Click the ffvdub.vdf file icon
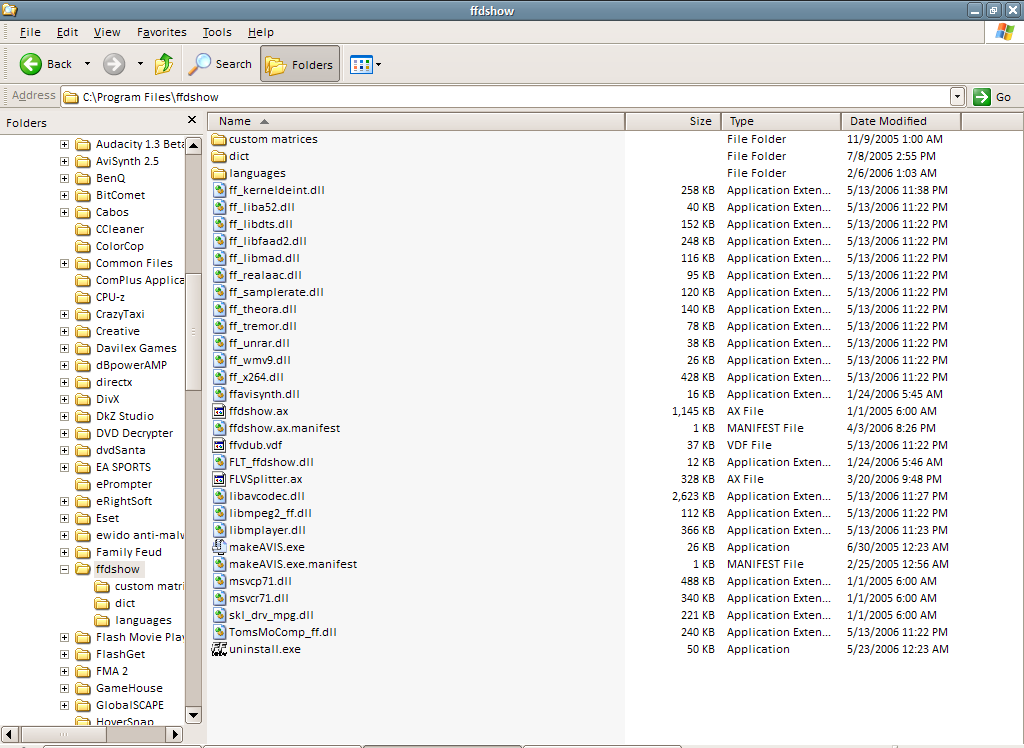Image resolution: width=1024 pixels, height=748 pixels. coord(220,445)
